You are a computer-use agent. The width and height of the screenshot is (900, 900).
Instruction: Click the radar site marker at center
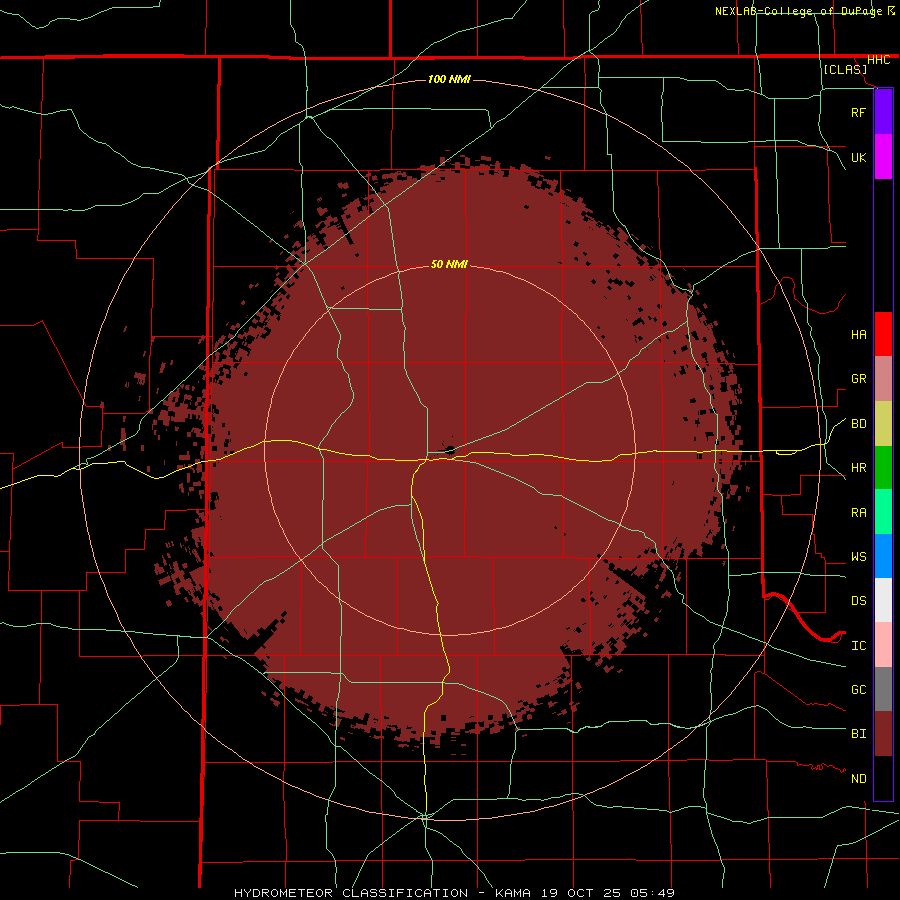coord(449,450)
